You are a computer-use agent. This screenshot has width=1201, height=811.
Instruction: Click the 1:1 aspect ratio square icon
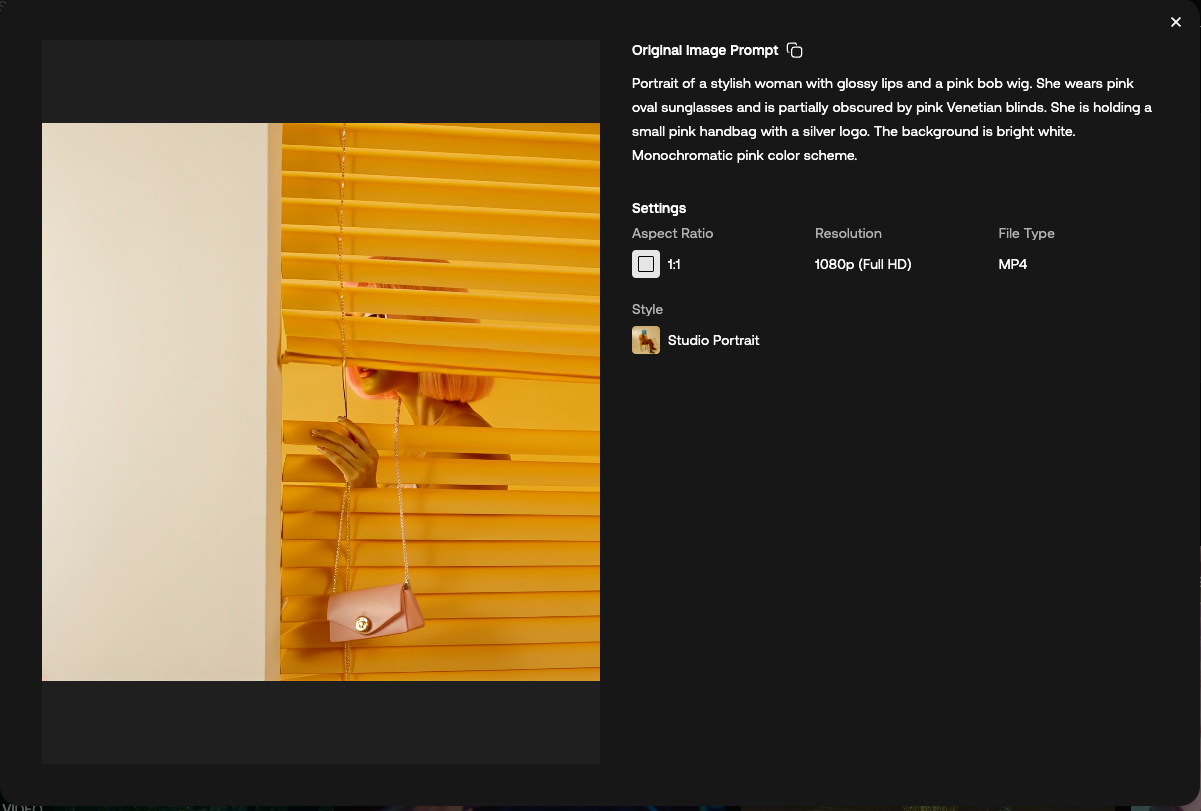click(x=646, y=264)
